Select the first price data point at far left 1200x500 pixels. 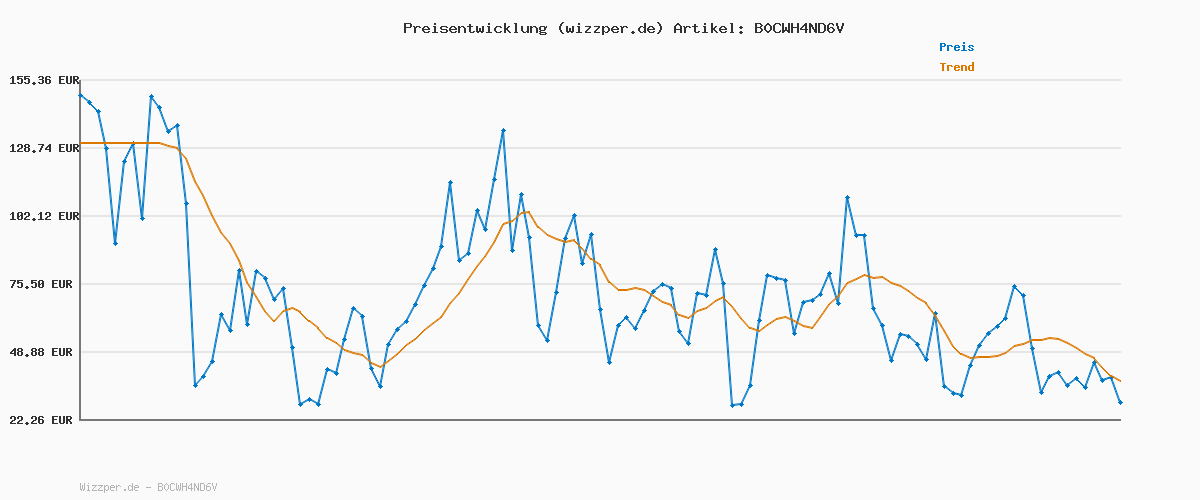point(80,95)
